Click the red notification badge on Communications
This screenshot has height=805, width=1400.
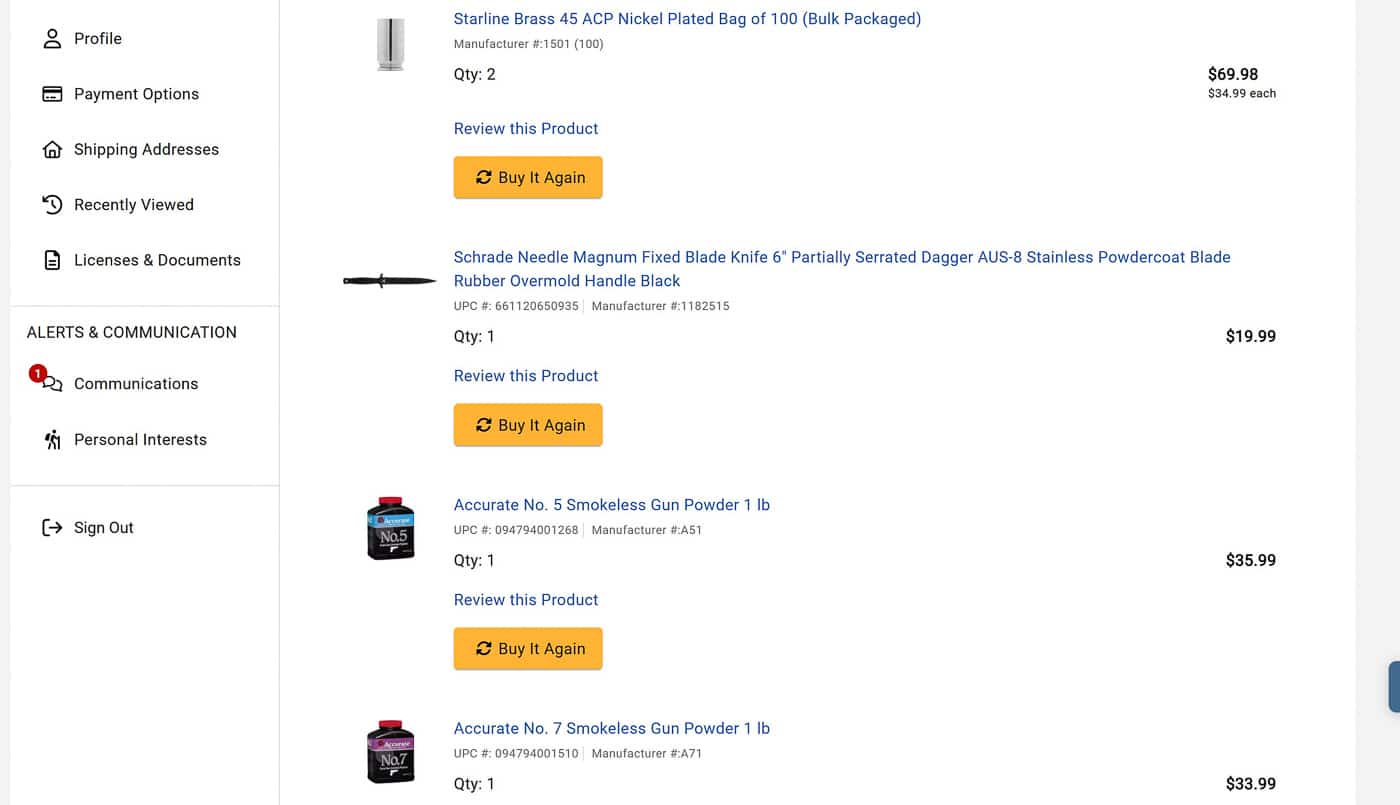coord(38,372)
